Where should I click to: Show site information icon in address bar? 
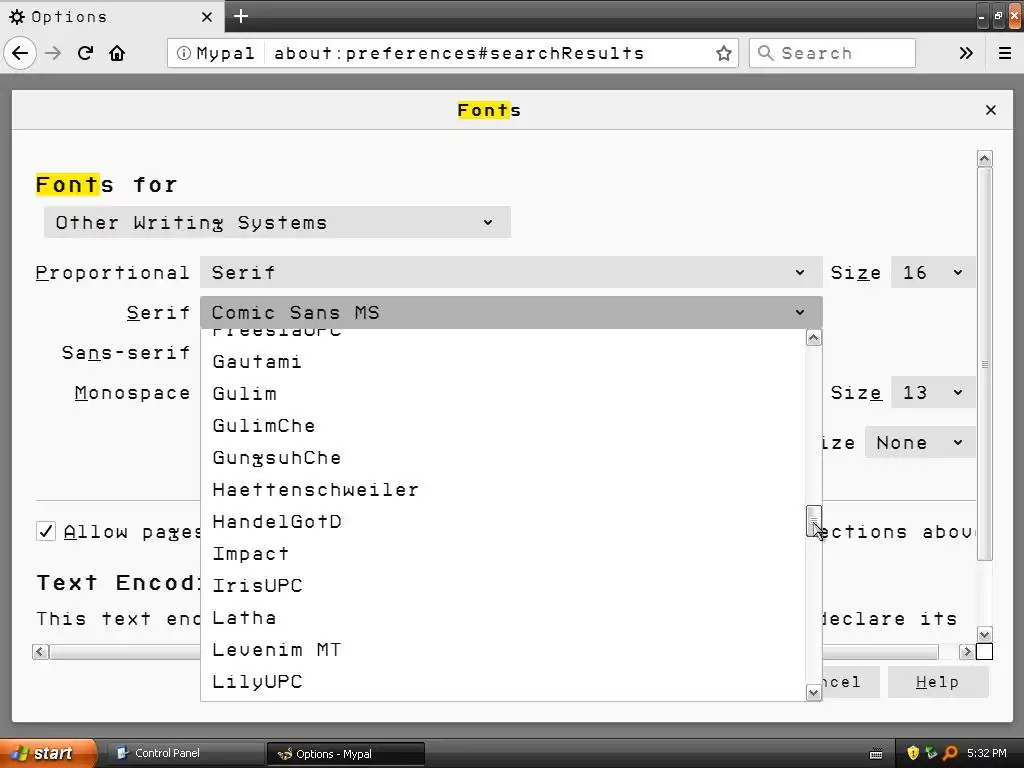point(184,53)
